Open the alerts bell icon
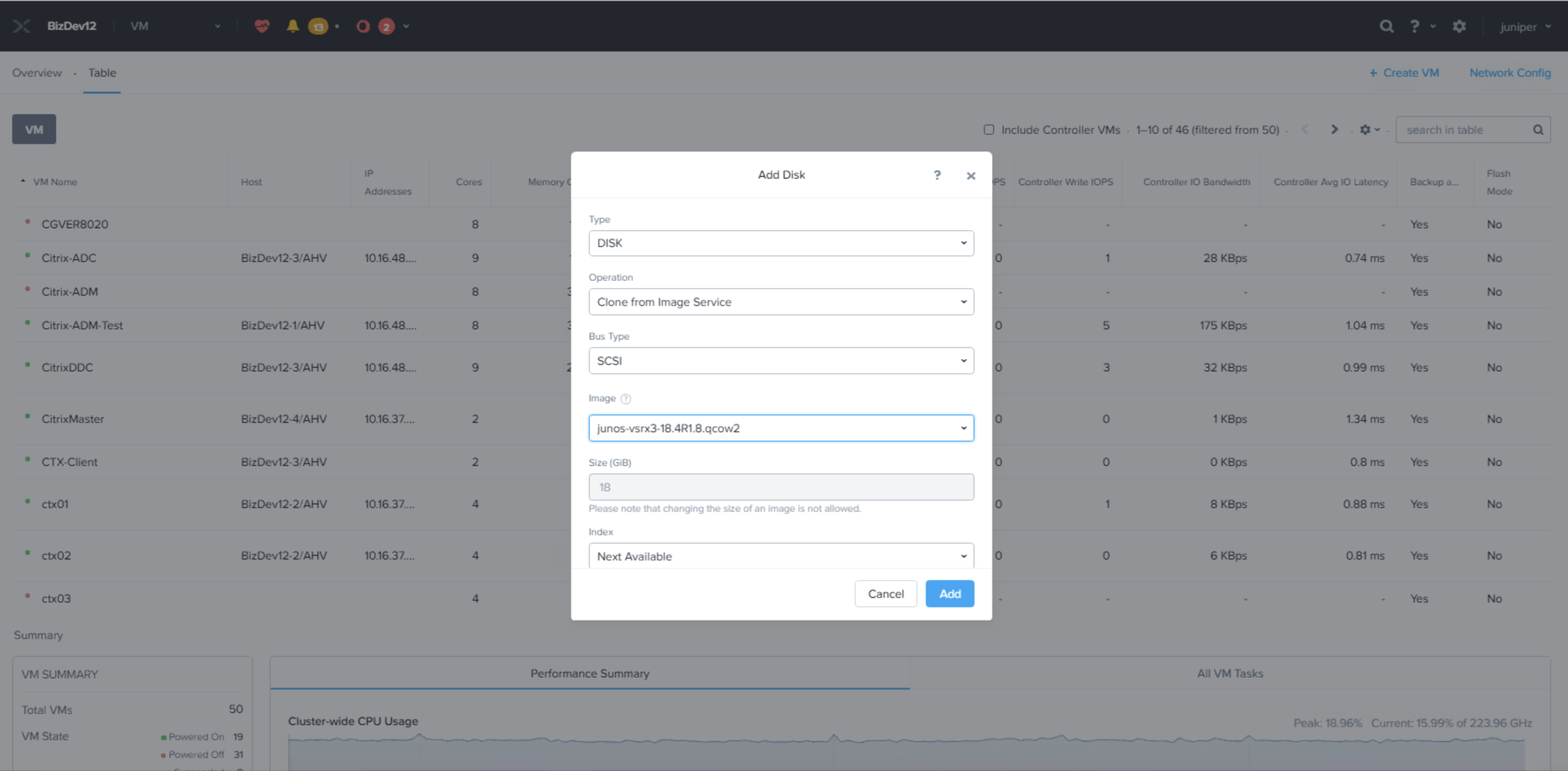Screen dimensions: 1568x771 [293, 26]
